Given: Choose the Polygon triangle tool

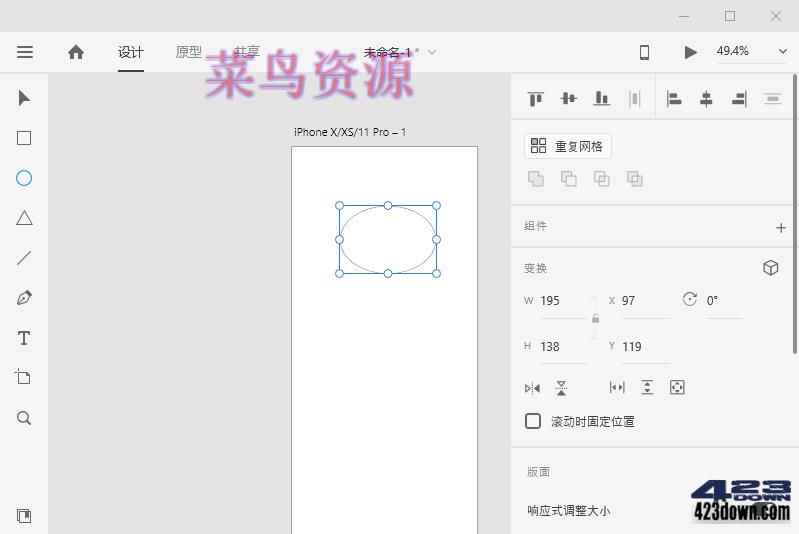Looking at the screenshot, I should [x=24, y=218].
